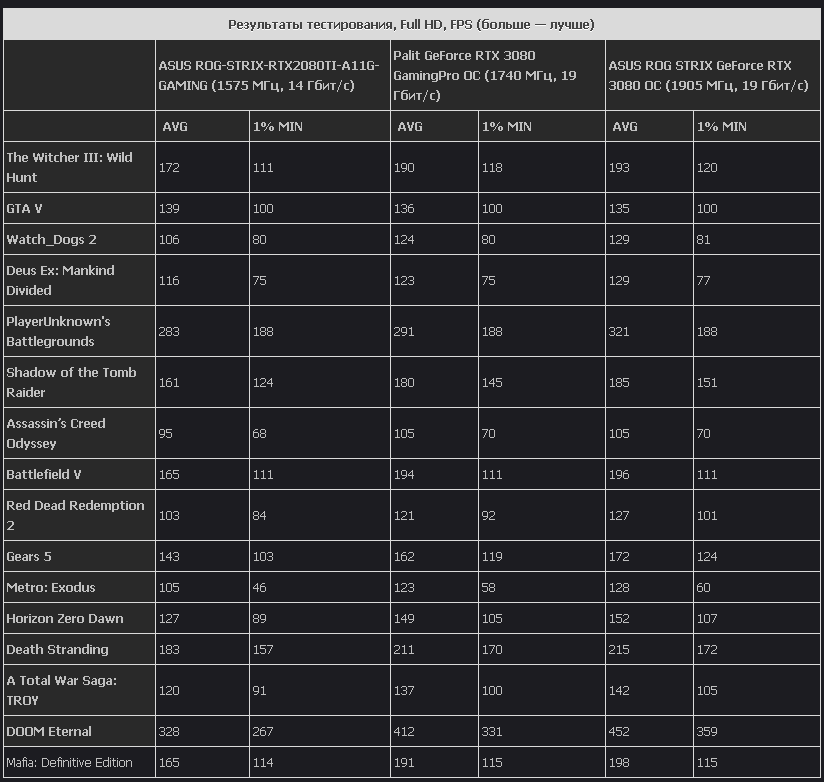This screenshot has height=782, width=824.
Task: Click Assassin's Creed Odyssey value 68
Action: pos(259,434)
